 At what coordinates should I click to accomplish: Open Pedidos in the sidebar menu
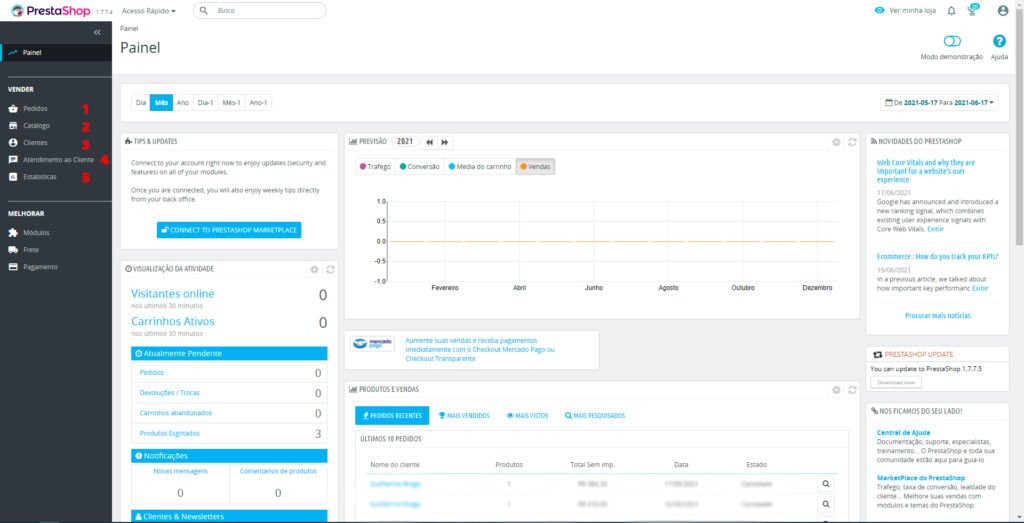(35, 108)
